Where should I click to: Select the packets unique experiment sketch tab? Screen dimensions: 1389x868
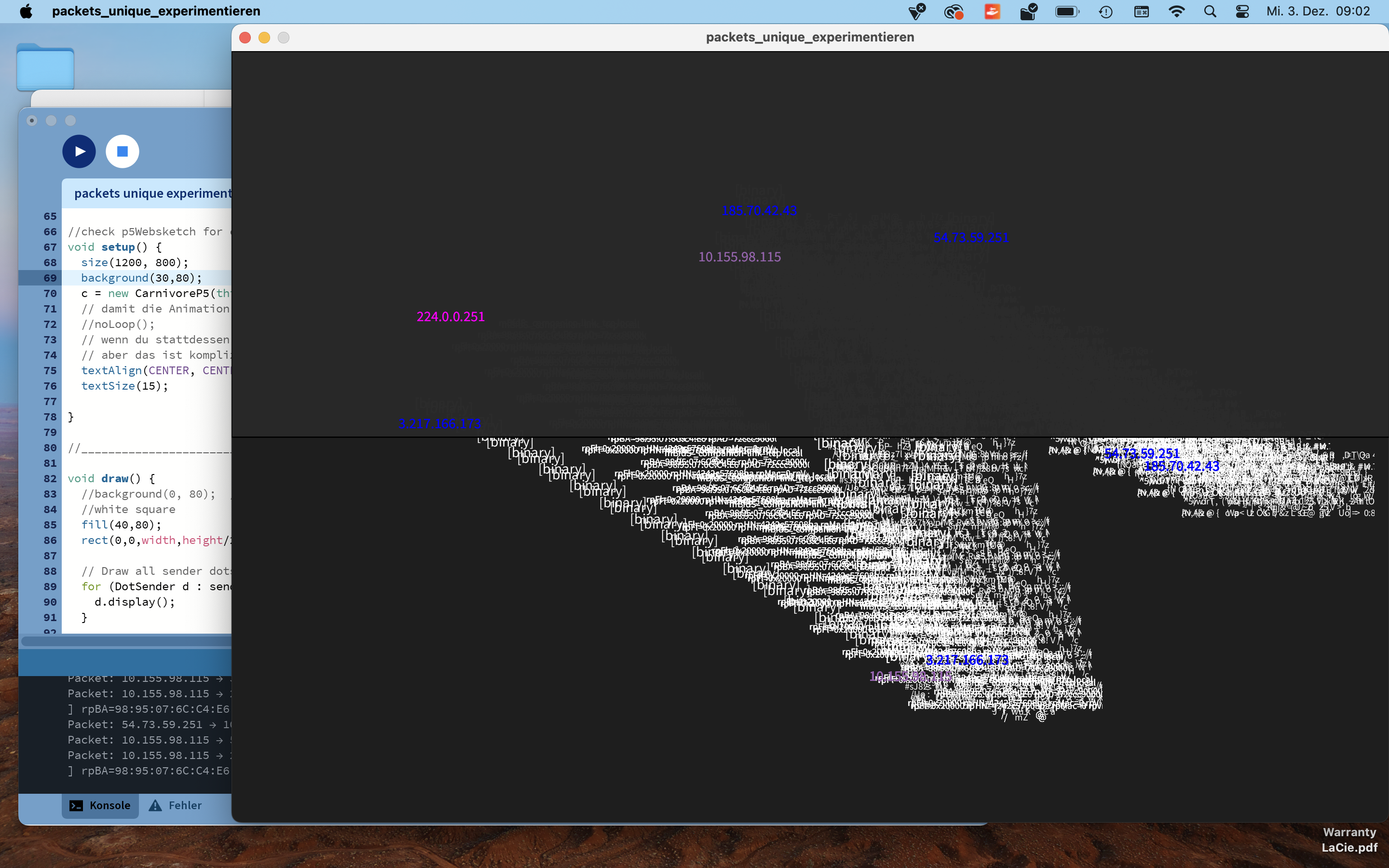tap(151, 193)
